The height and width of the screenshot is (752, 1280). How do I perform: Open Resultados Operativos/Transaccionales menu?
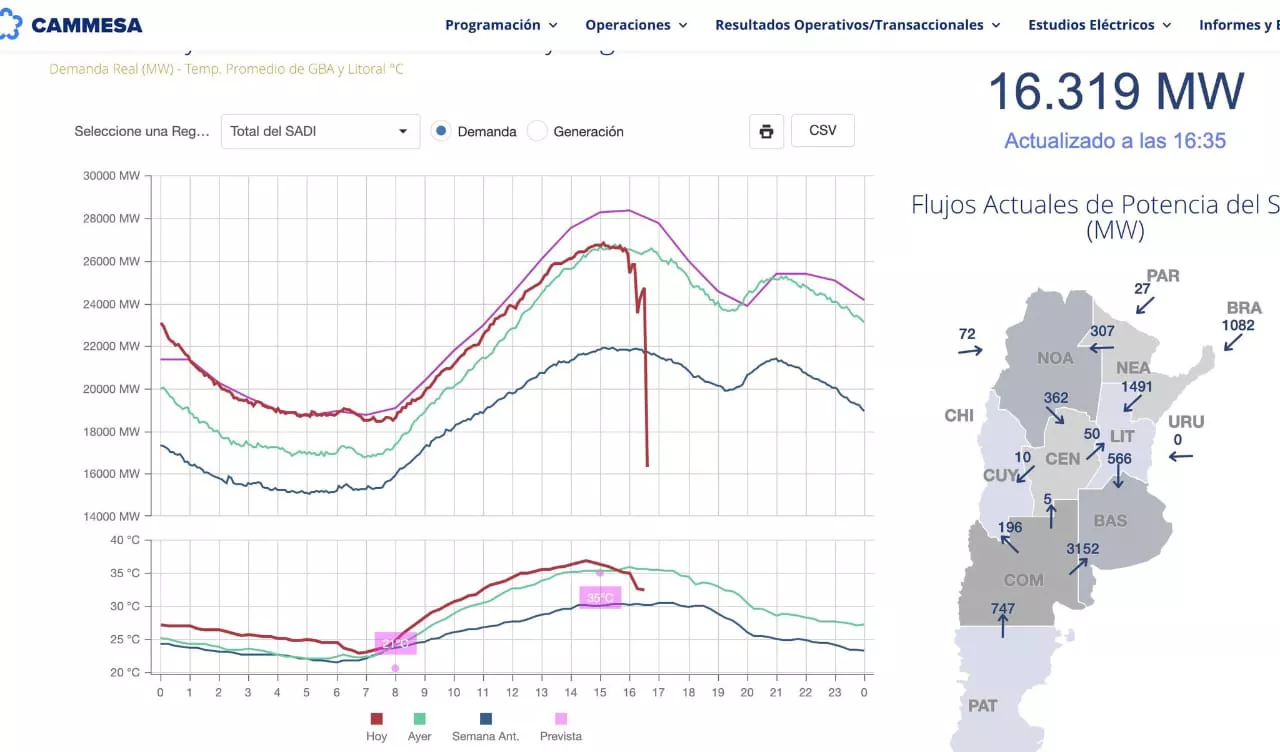[857, 25]
